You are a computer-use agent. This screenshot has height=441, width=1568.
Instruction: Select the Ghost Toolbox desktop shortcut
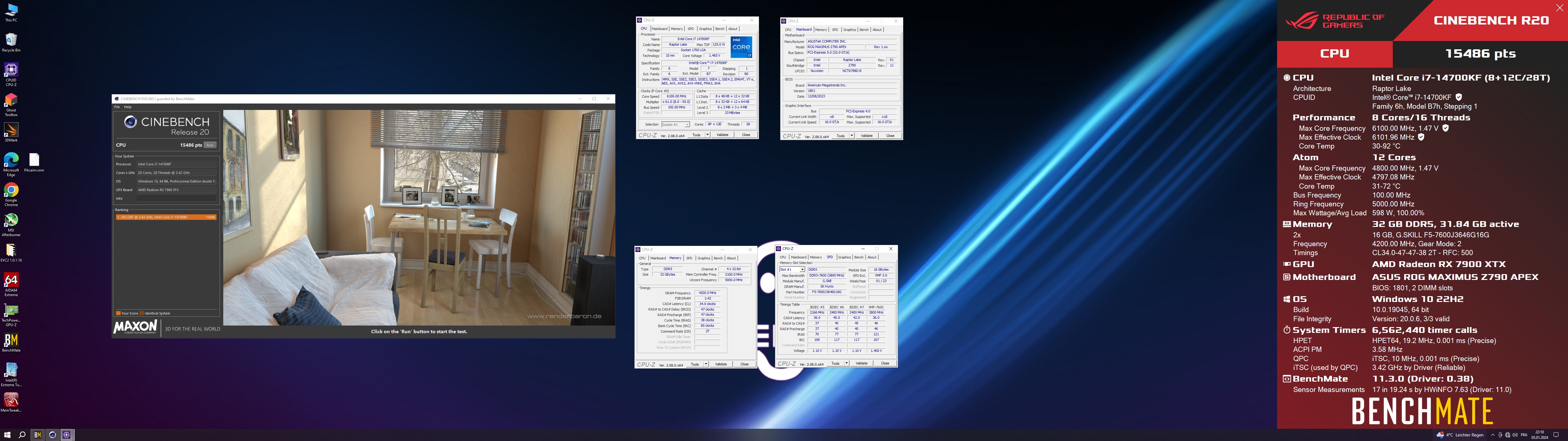(x=11, y=104)
